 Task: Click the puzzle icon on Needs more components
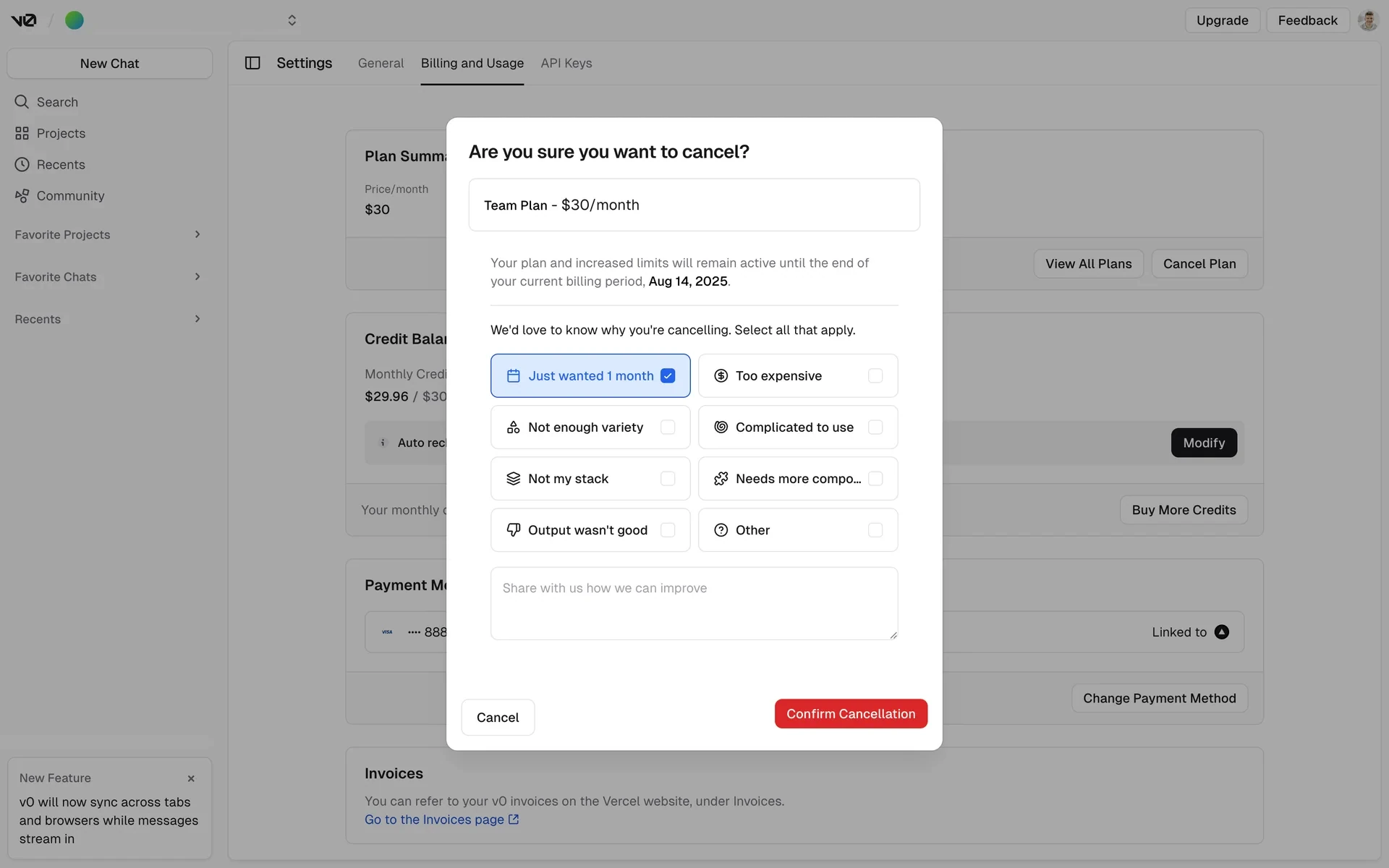[x=721, y=479]
